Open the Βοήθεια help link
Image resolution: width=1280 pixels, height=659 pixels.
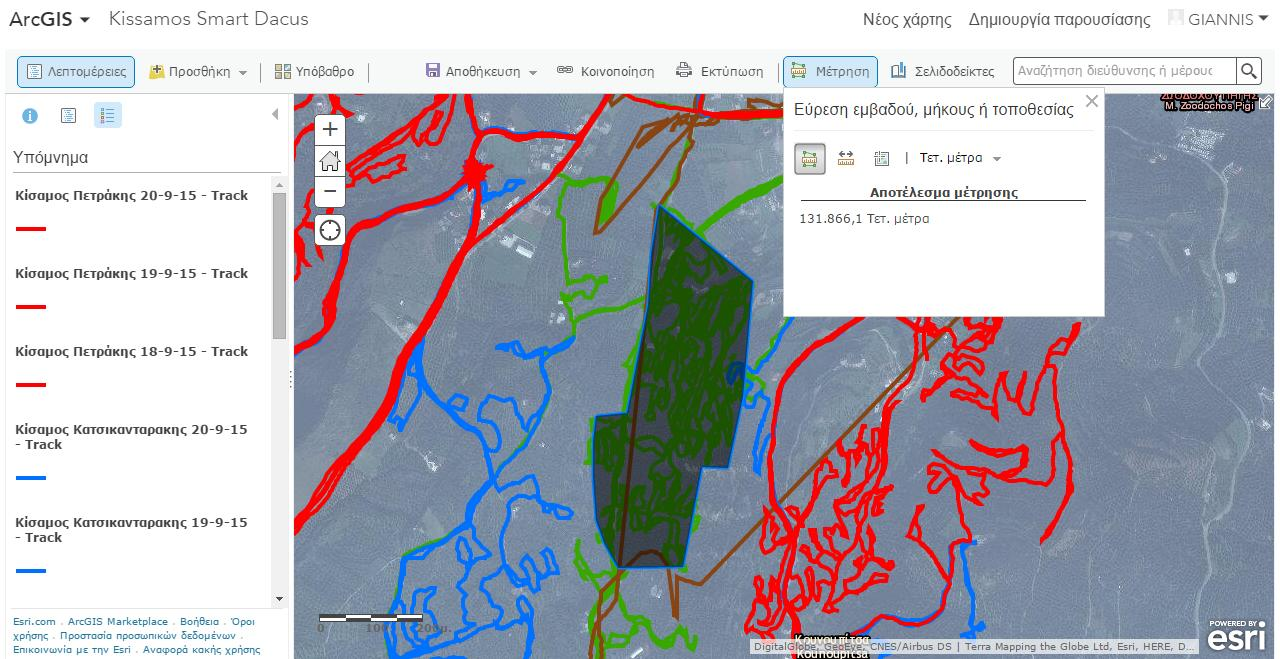[x=199, y=622]
